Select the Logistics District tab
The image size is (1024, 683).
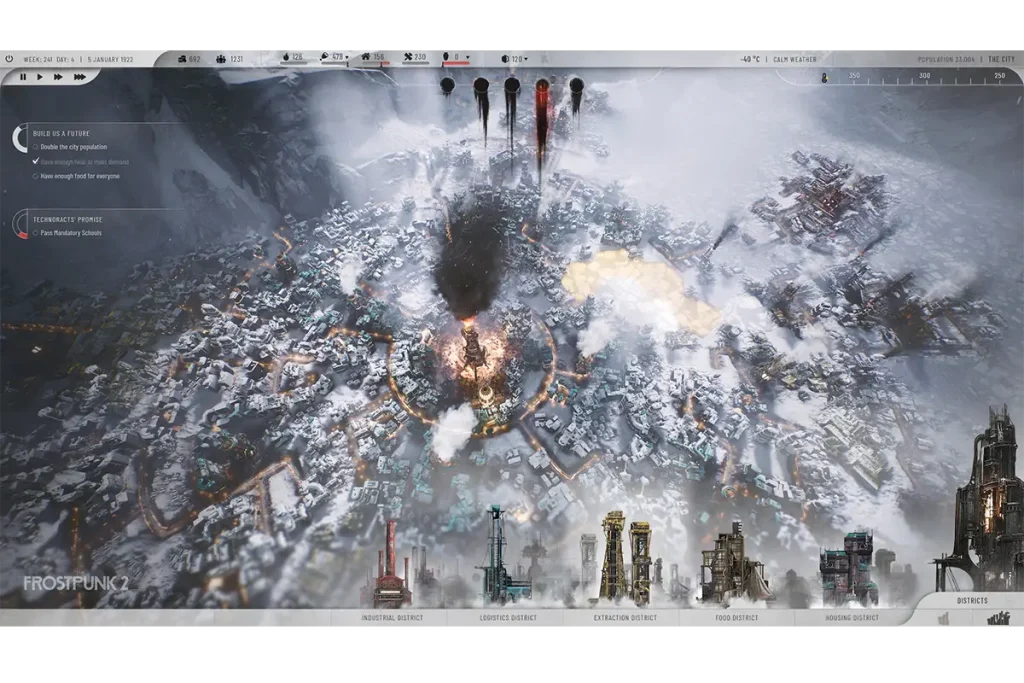click(508, 618)
